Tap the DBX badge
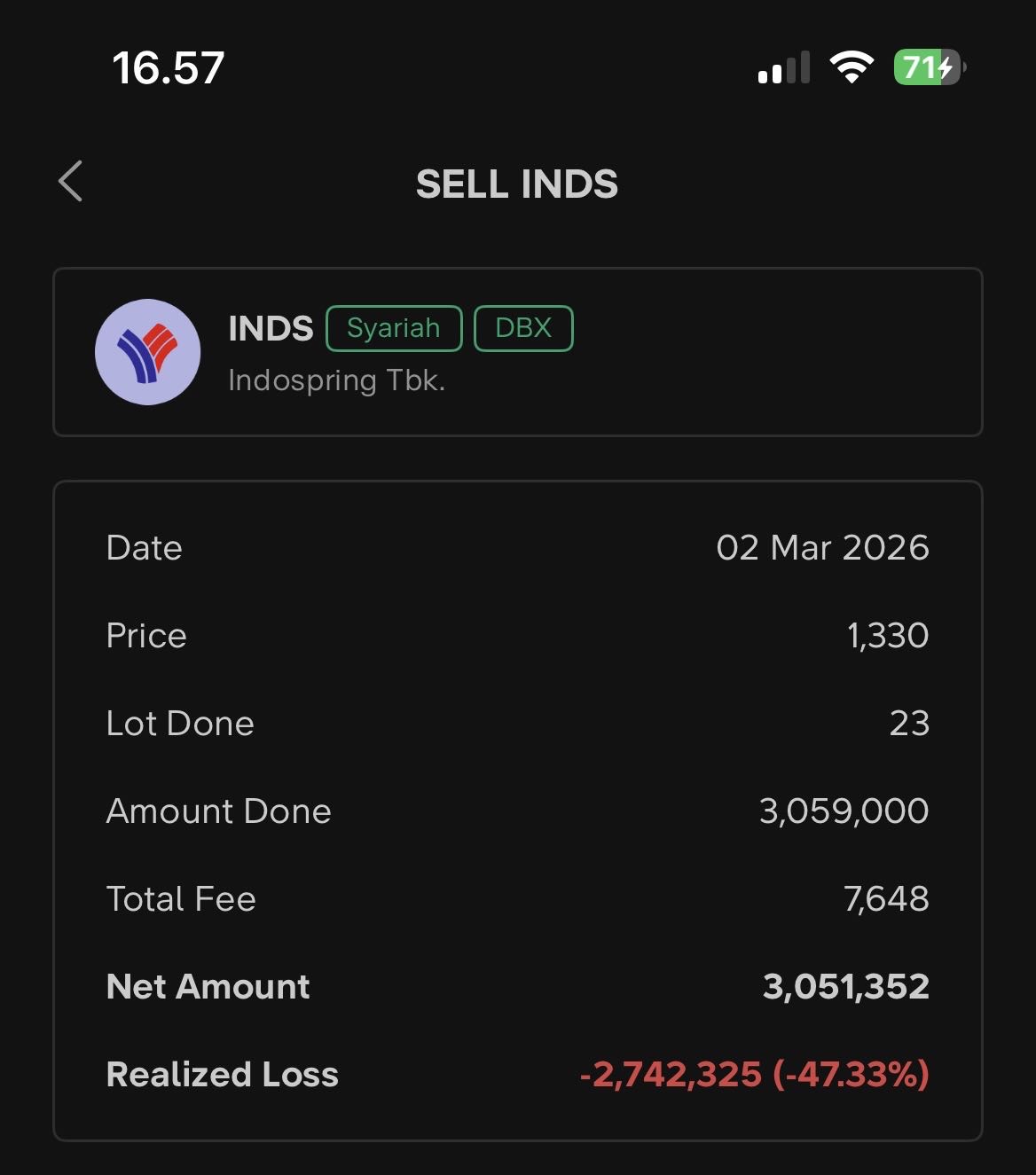1036x1175 pixels. pyautogui.click(x=523, y=328)
